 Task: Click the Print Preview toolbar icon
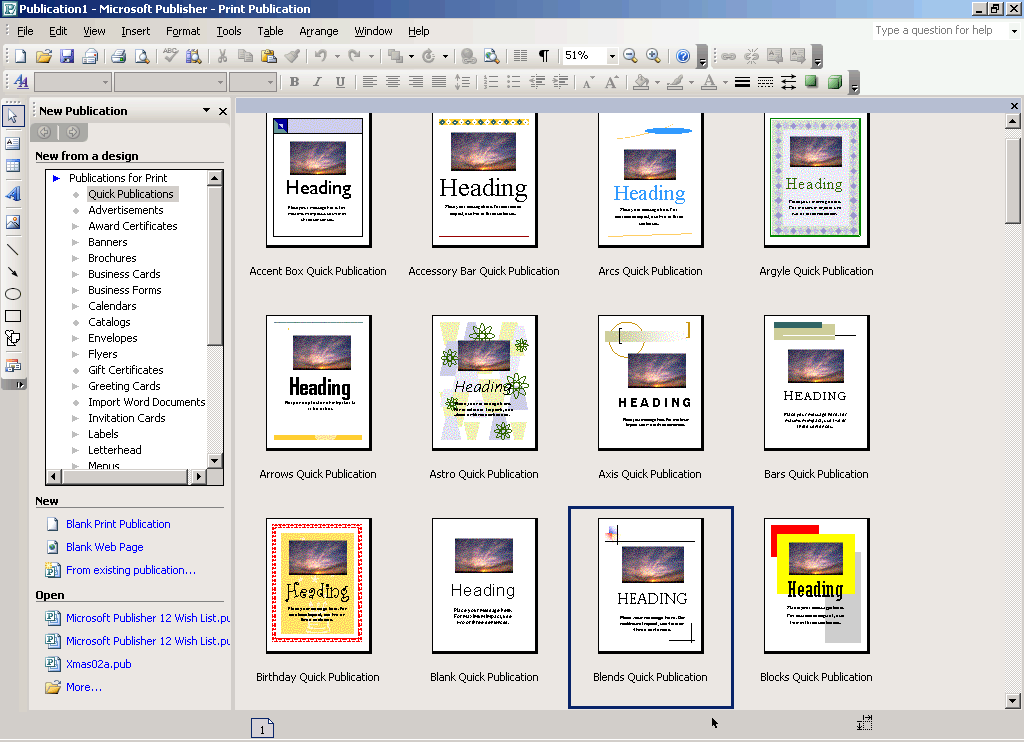point(141,57)
